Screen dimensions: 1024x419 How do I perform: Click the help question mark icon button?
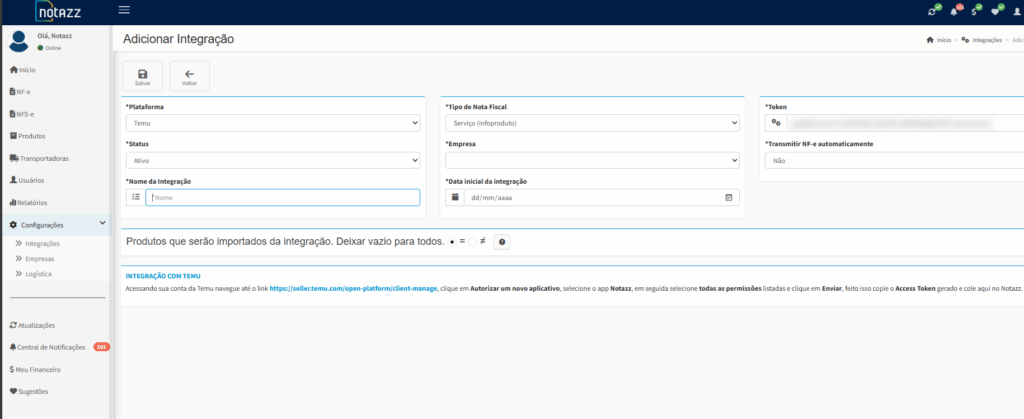tap(502, 242)
